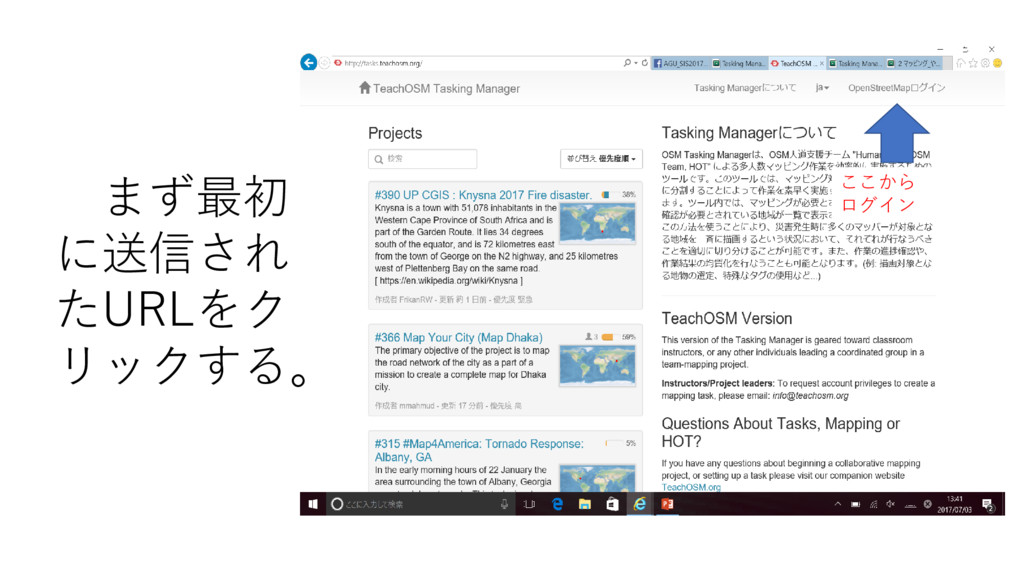This screenshot has width=1024, height=576.
Task: Open the browser settings gear icon
Action: (x=985, y=63)
